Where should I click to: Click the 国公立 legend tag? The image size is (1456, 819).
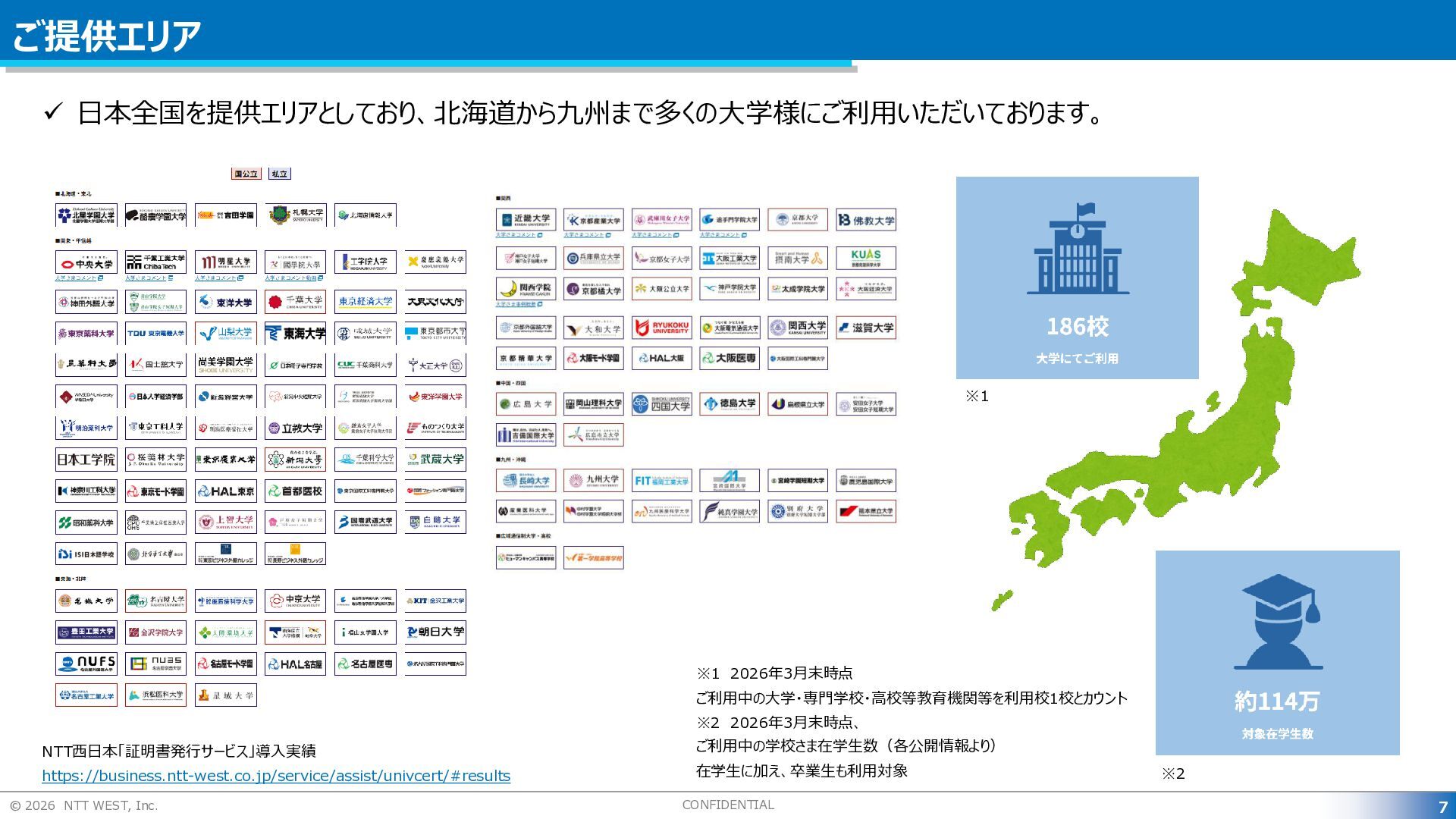point(246,174)
